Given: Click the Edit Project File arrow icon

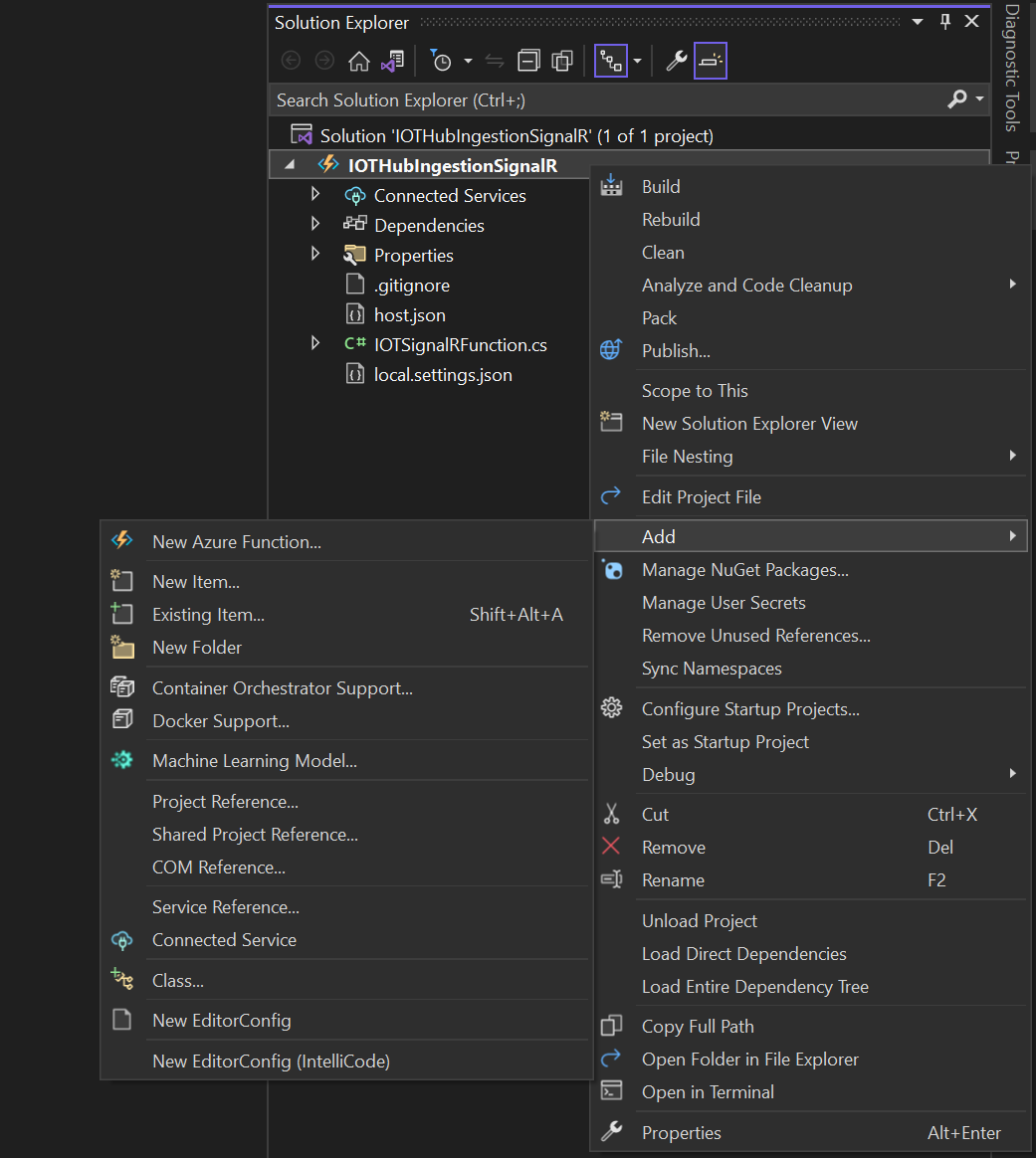Looking at the screenshot, I should click(x=611, y=495).
